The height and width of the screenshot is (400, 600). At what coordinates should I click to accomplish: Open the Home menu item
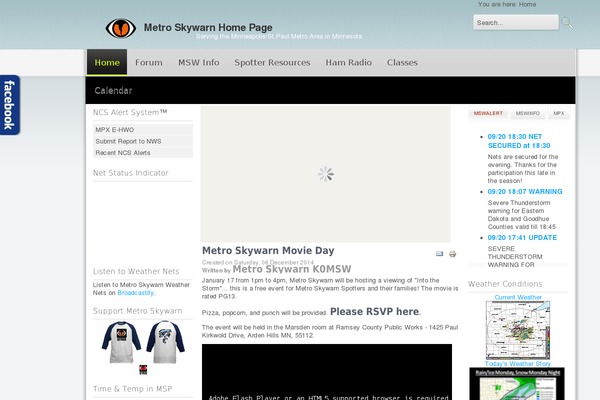tap(107, 62)
